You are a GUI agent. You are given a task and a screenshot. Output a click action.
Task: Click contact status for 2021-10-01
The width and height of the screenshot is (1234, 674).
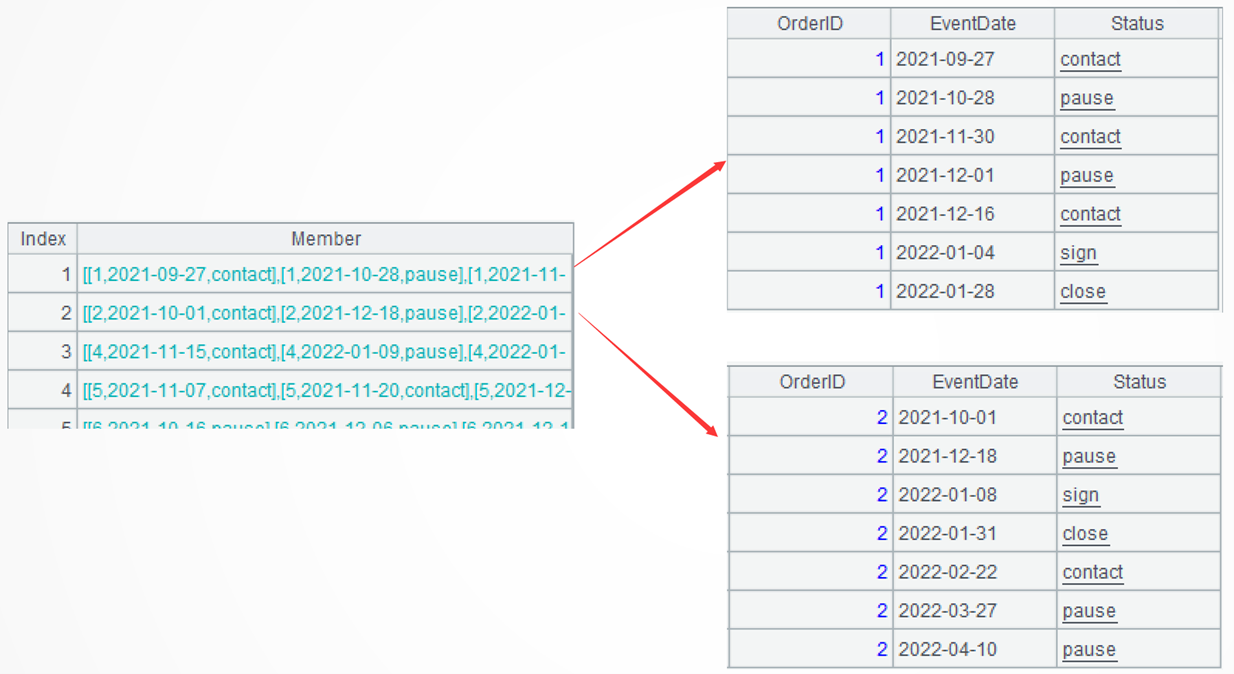(1093, 417)
